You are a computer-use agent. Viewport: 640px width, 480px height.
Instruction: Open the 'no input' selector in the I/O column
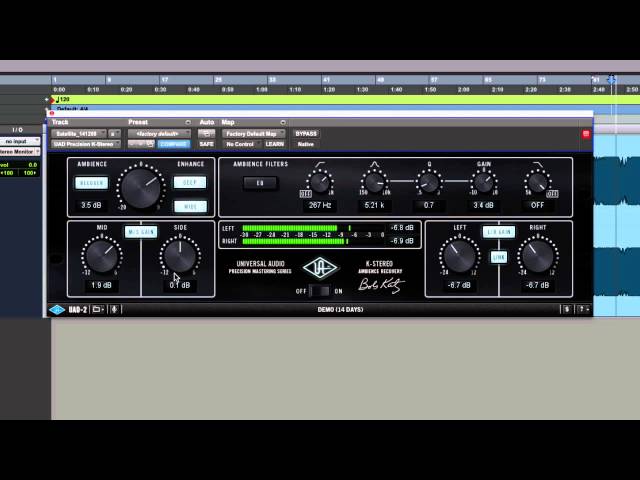tap(20, 141)
